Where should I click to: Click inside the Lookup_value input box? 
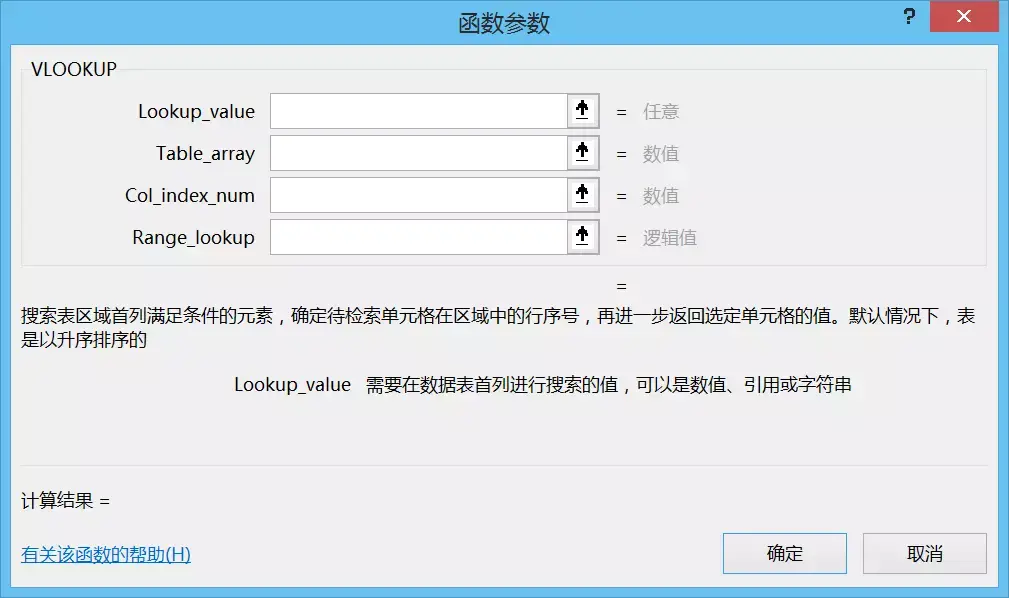pos(420,110)
